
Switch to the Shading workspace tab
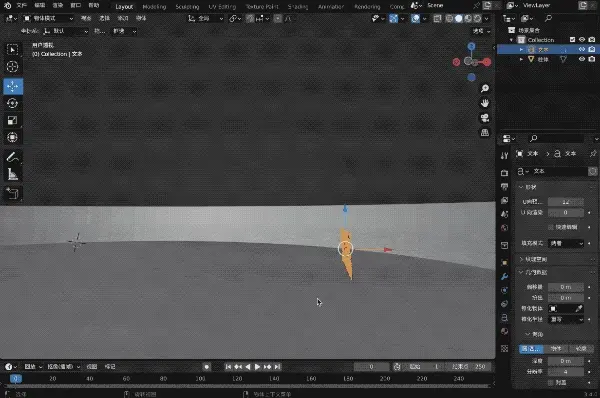298,7
